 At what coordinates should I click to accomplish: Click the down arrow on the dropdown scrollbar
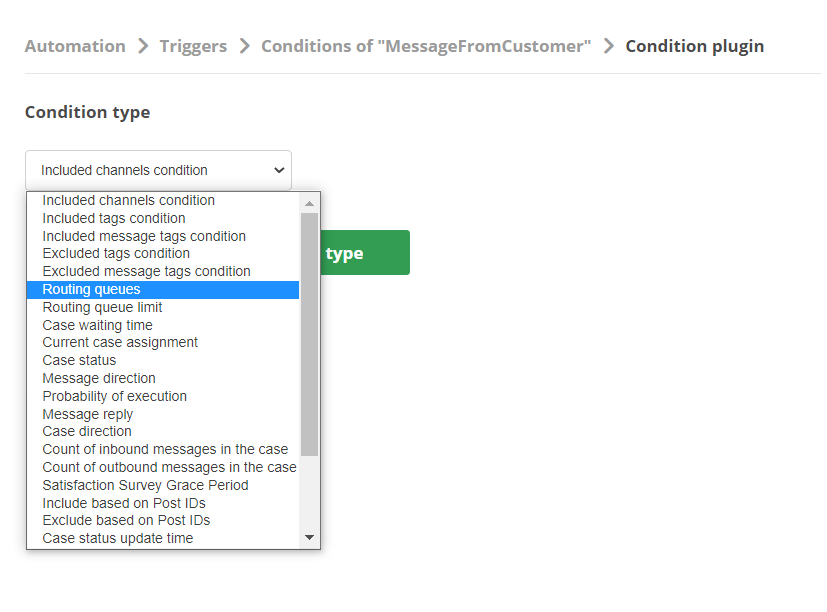310,538
